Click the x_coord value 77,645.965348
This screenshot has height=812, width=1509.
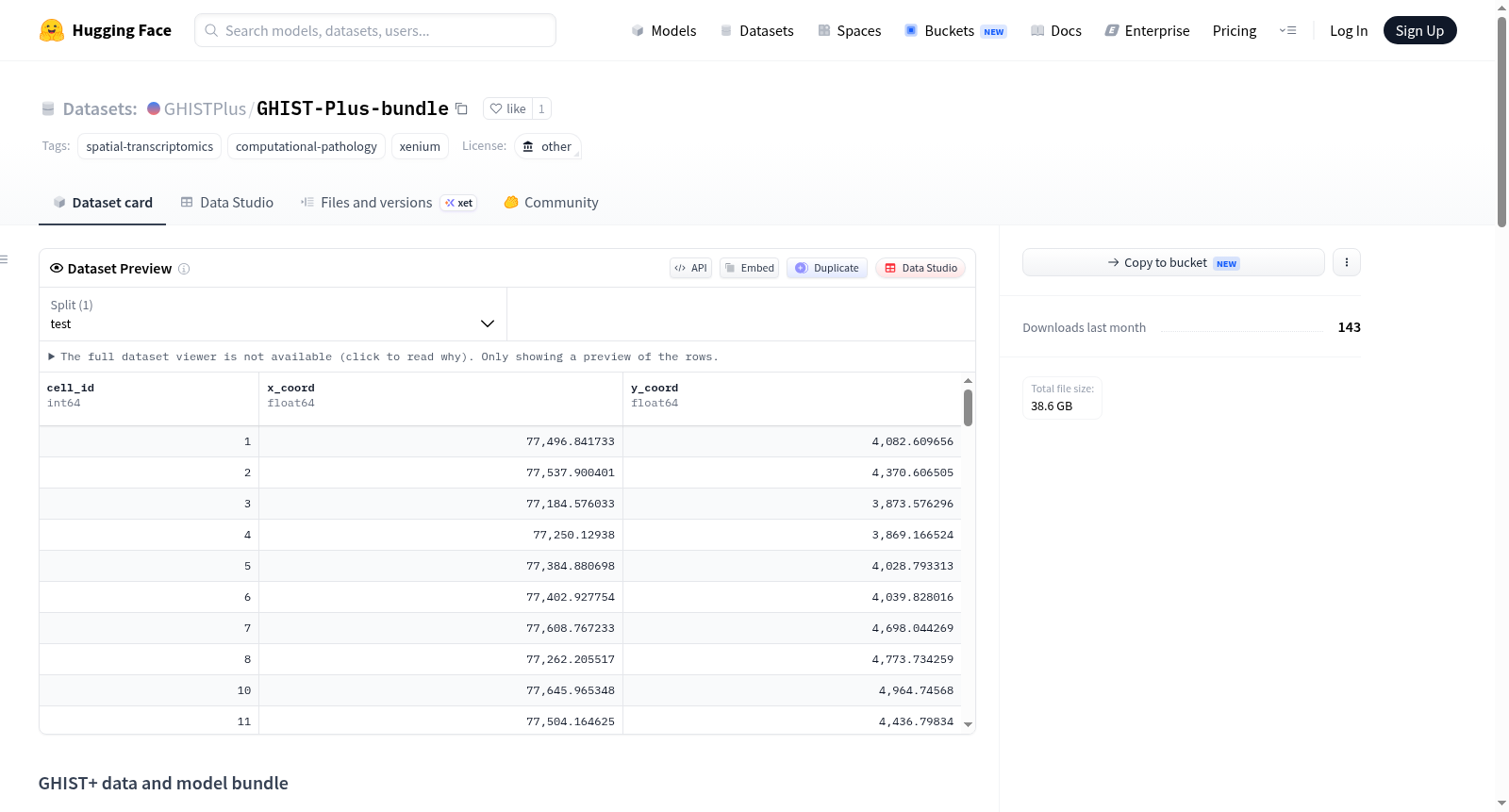[571, 690]
